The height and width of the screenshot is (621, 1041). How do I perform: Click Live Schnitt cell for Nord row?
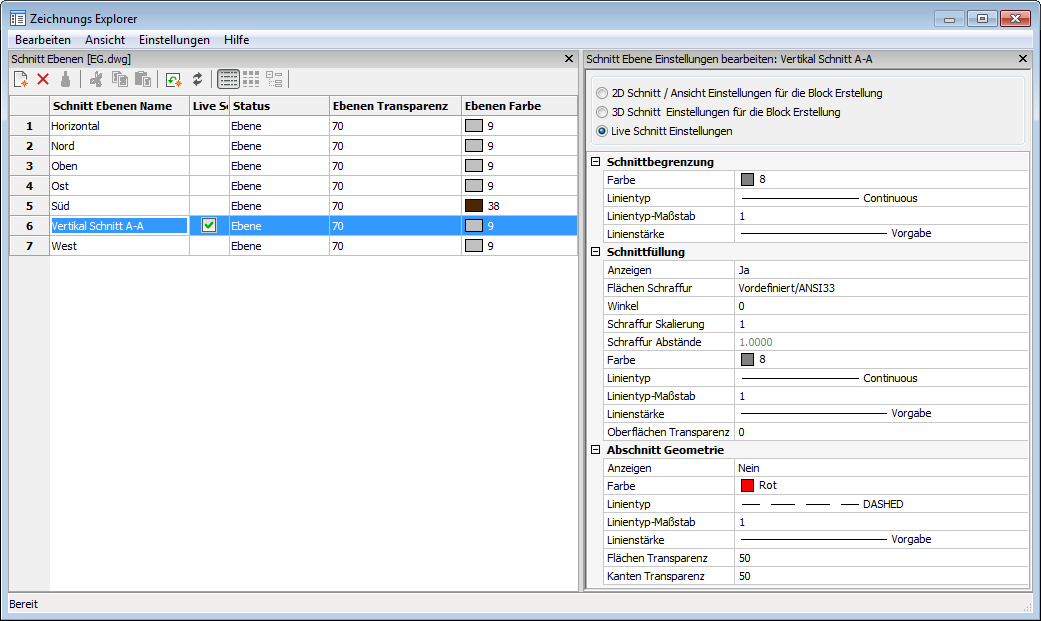click(x=209, y=146)
